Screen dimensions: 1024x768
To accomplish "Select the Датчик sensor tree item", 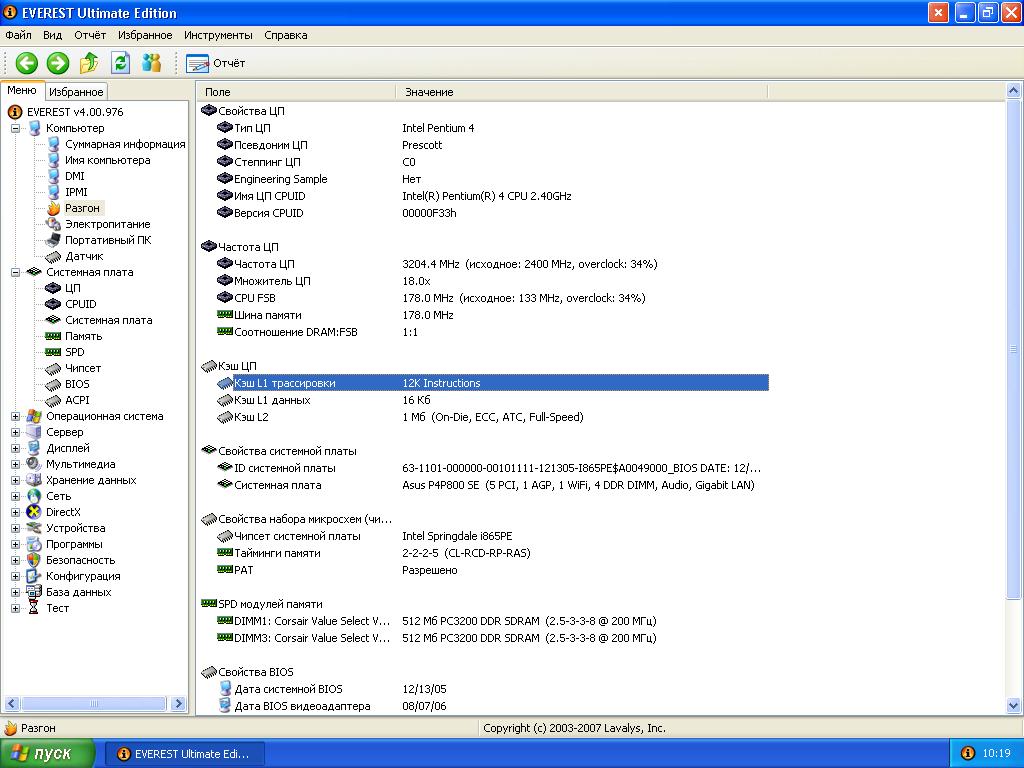I will coord(84,256).
